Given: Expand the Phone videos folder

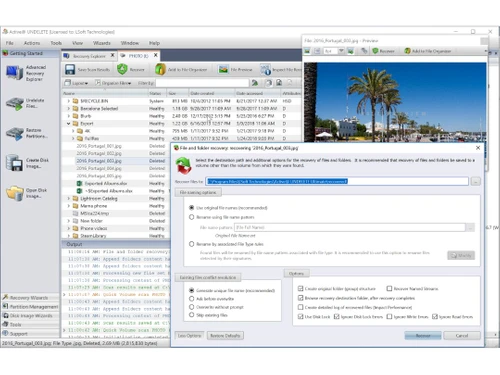Looking at the screenshot, I should click(69, 228).
